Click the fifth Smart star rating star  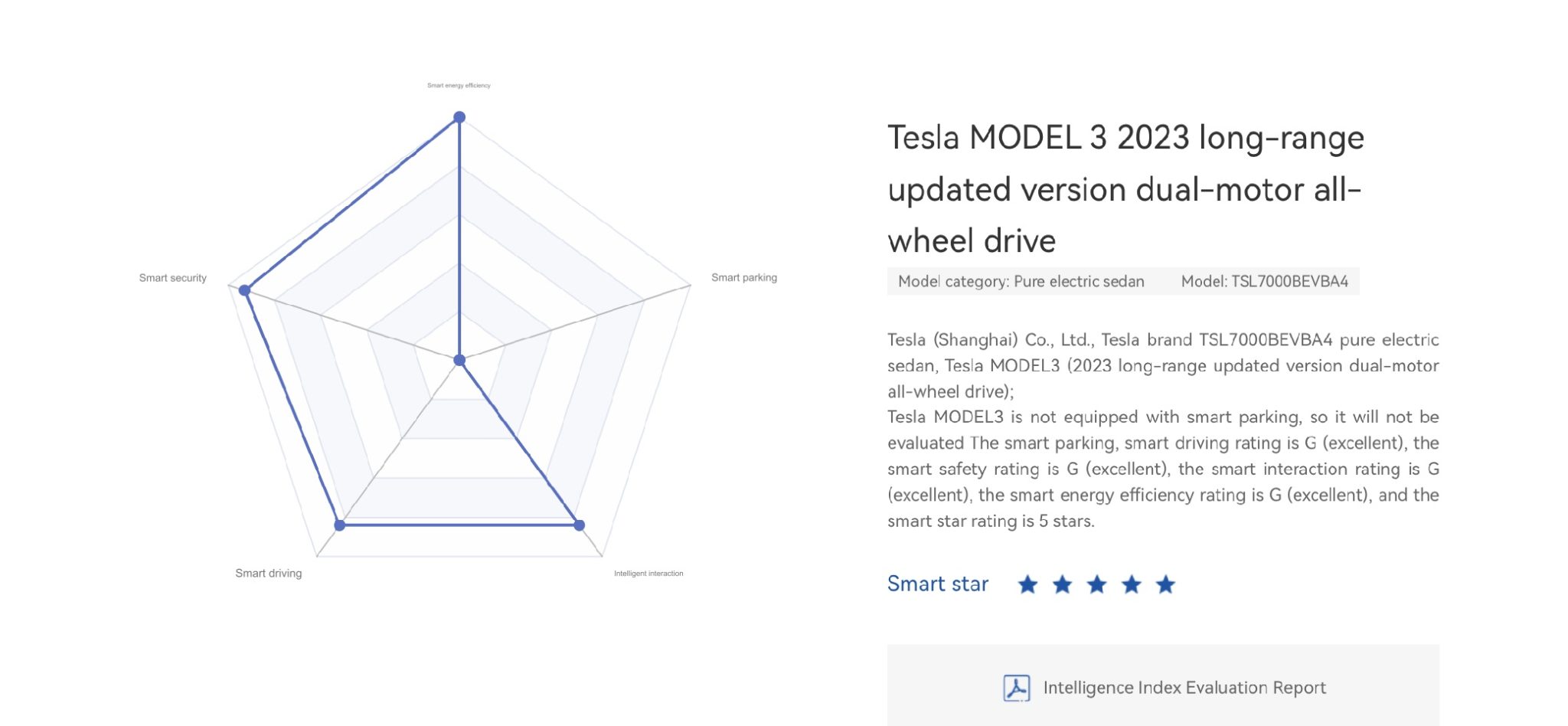coord(1165,585)
